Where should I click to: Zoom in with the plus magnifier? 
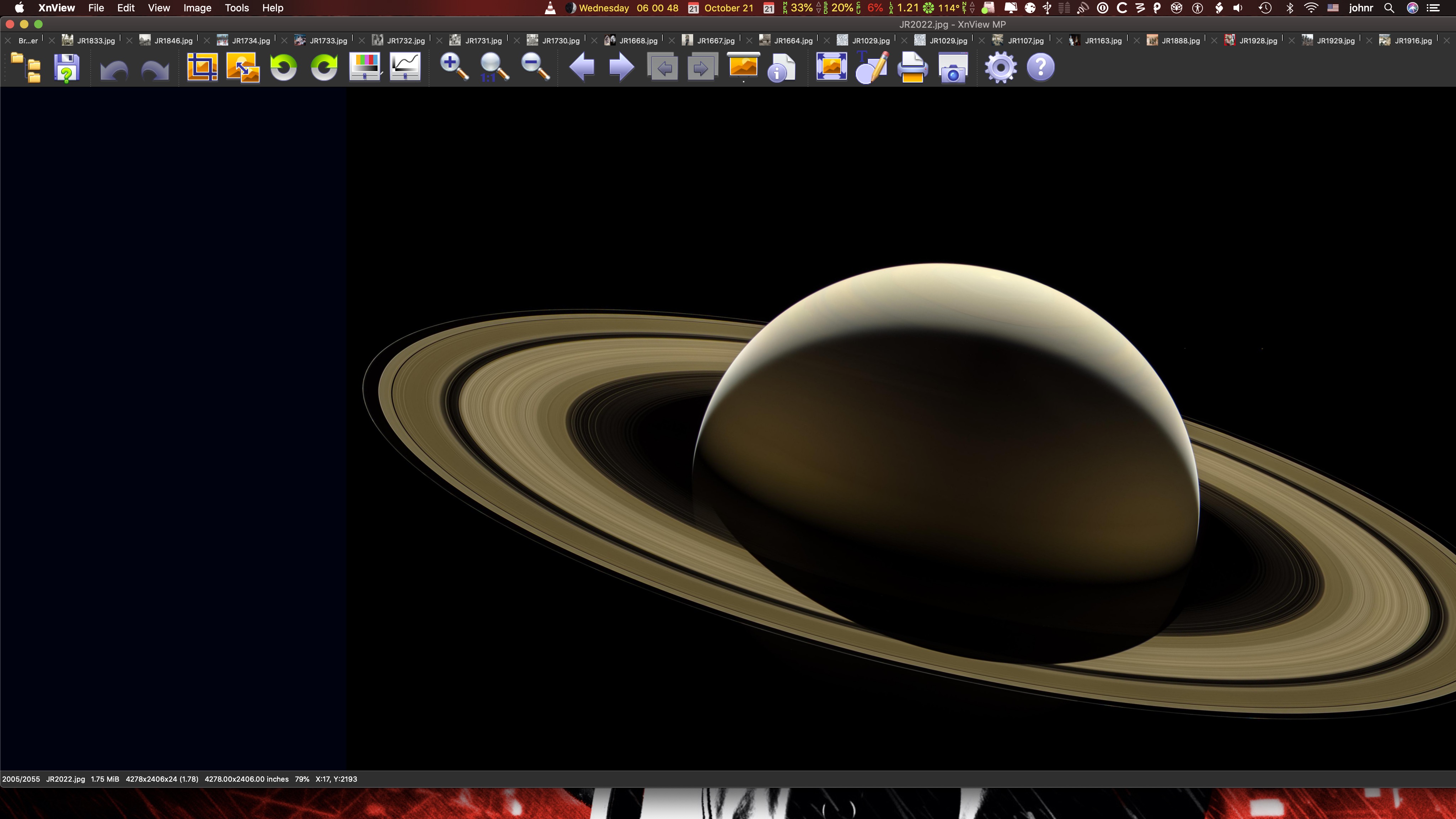point(454,67)
